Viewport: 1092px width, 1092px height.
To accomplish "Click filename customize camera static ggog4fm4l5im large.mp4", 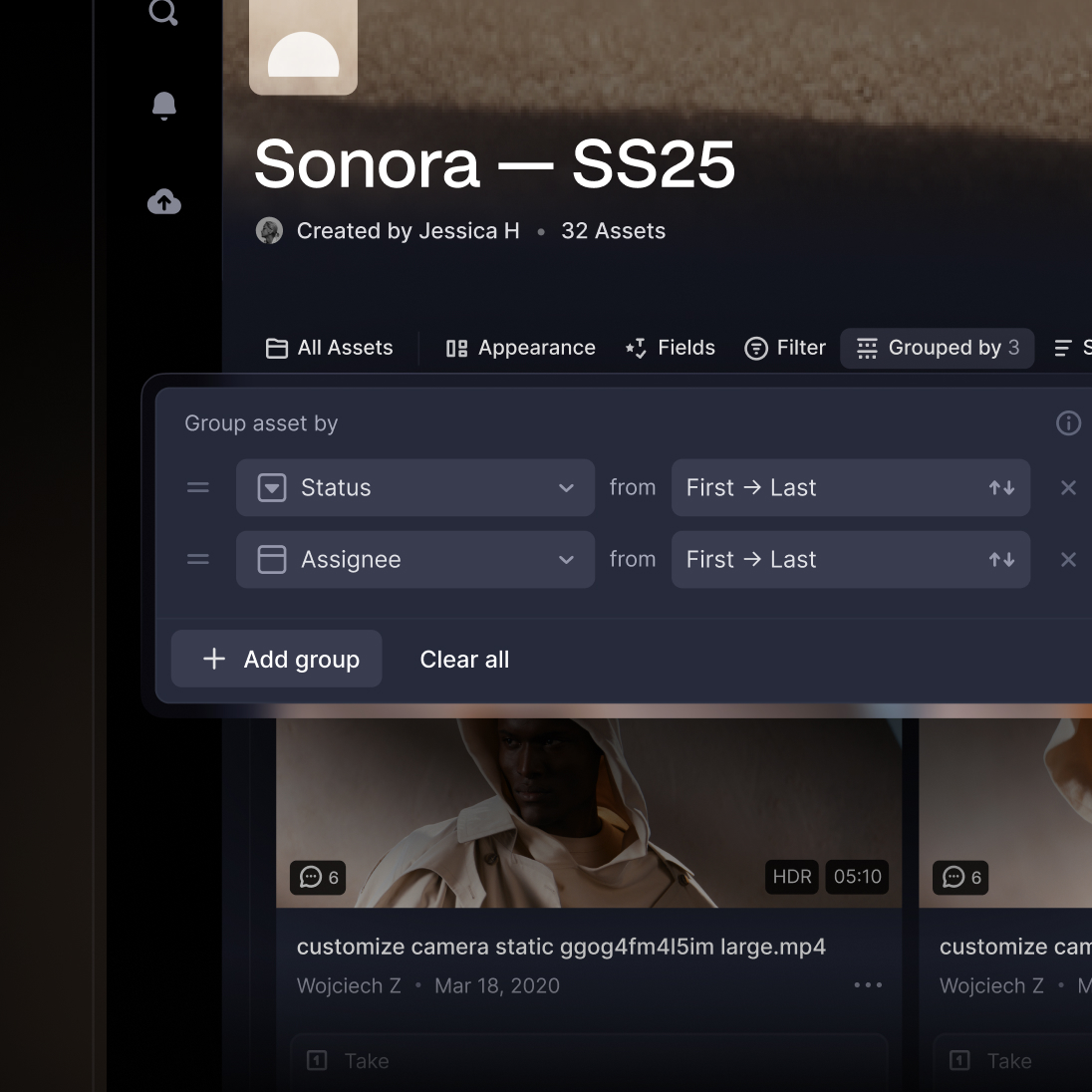I will 561,947.
